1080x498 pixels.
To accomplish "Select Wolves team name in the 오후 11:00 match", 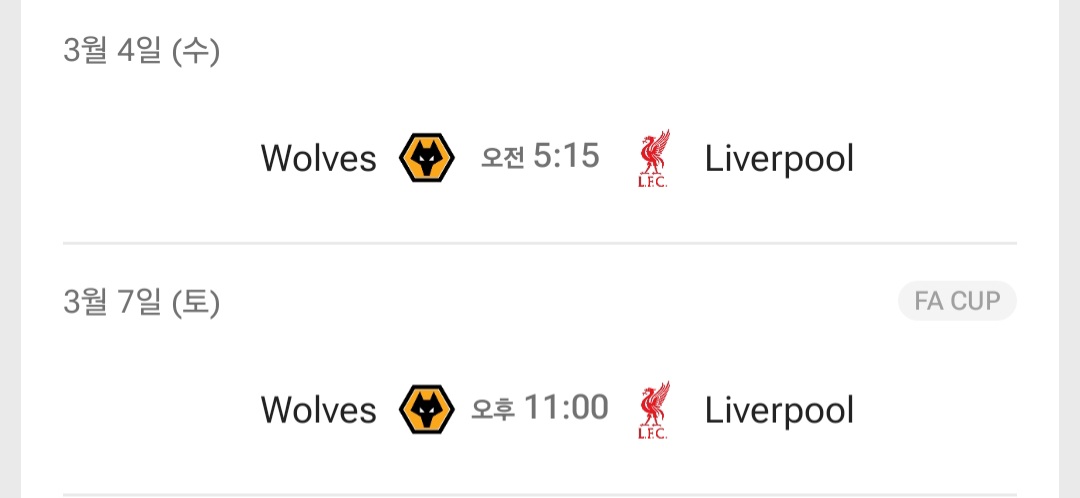I will tap(319, 410).
